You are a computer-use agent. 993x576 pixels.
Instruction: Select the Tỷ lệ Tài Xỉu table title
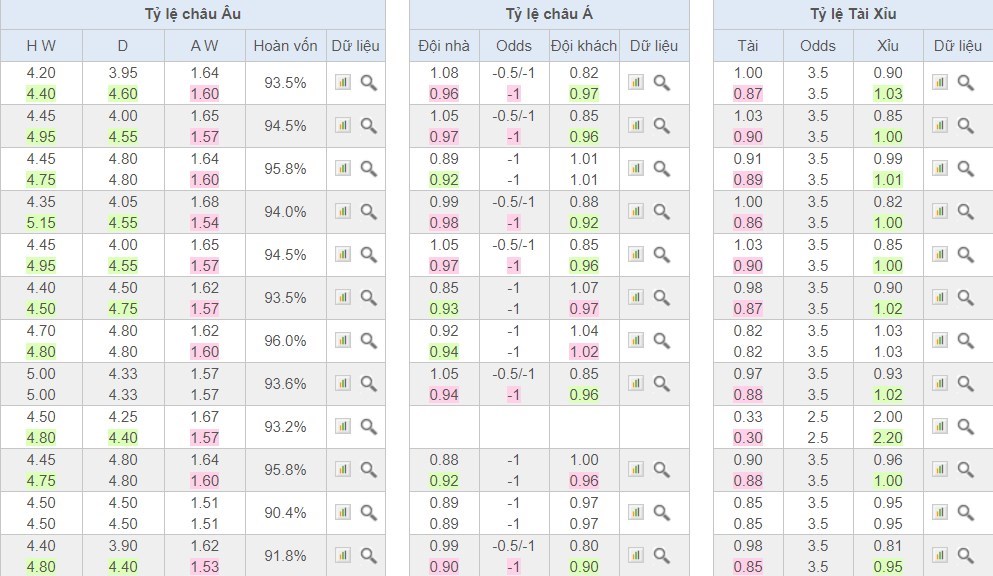point(853,14)
